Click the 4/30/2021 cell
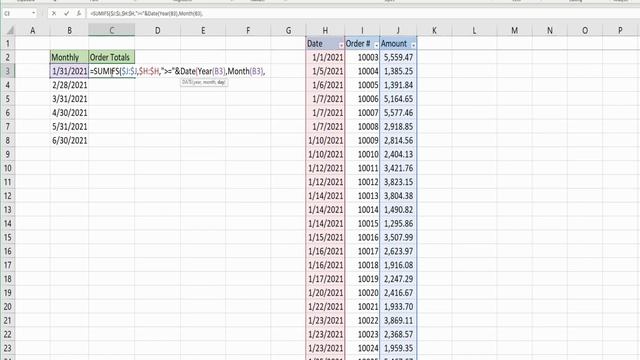This screenshot has width=640, height=360. tap(69, 113)
